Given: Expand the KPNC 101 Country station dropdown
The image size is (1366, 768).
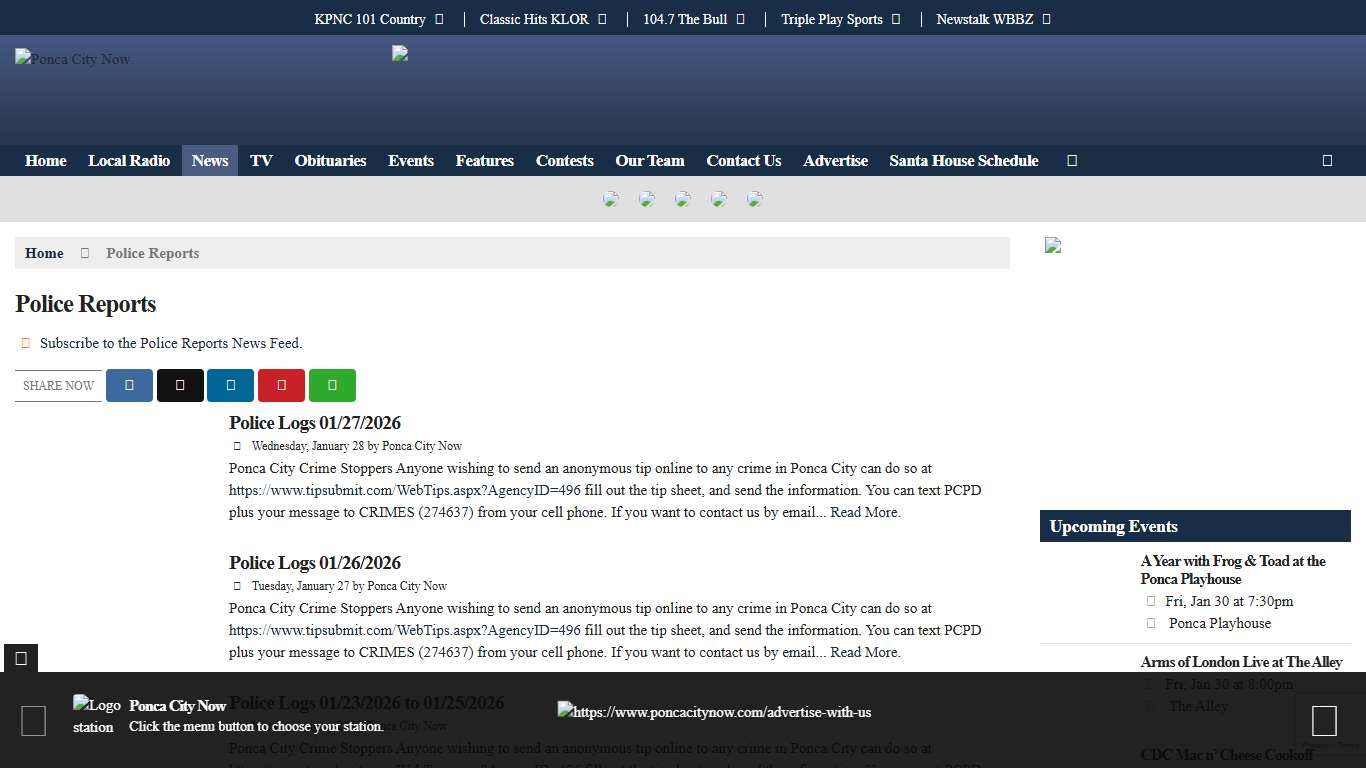Looking at the screenshot, I should pyautogui.click(x=439, y=19).
